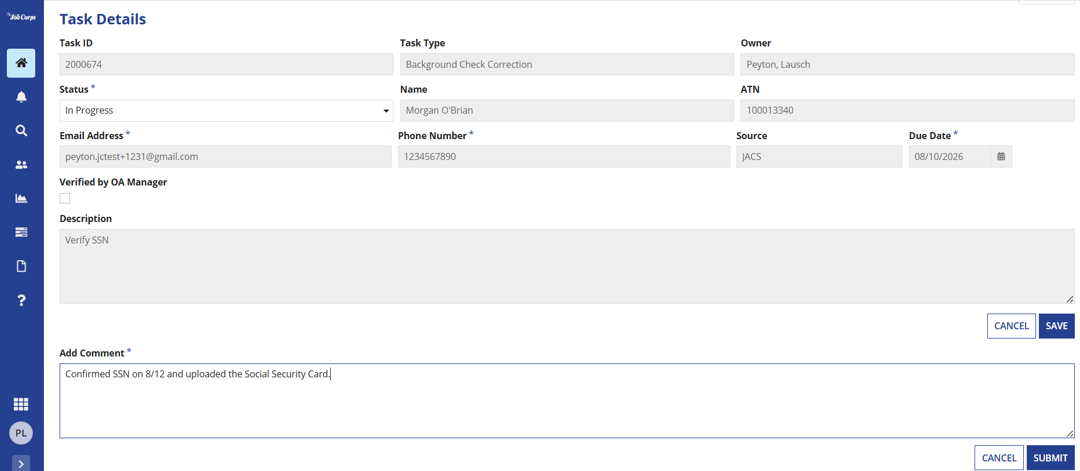Screen dimensions: 1080x471
Task: Open the reports chart sidebar icon
Action: click(21, 198)
